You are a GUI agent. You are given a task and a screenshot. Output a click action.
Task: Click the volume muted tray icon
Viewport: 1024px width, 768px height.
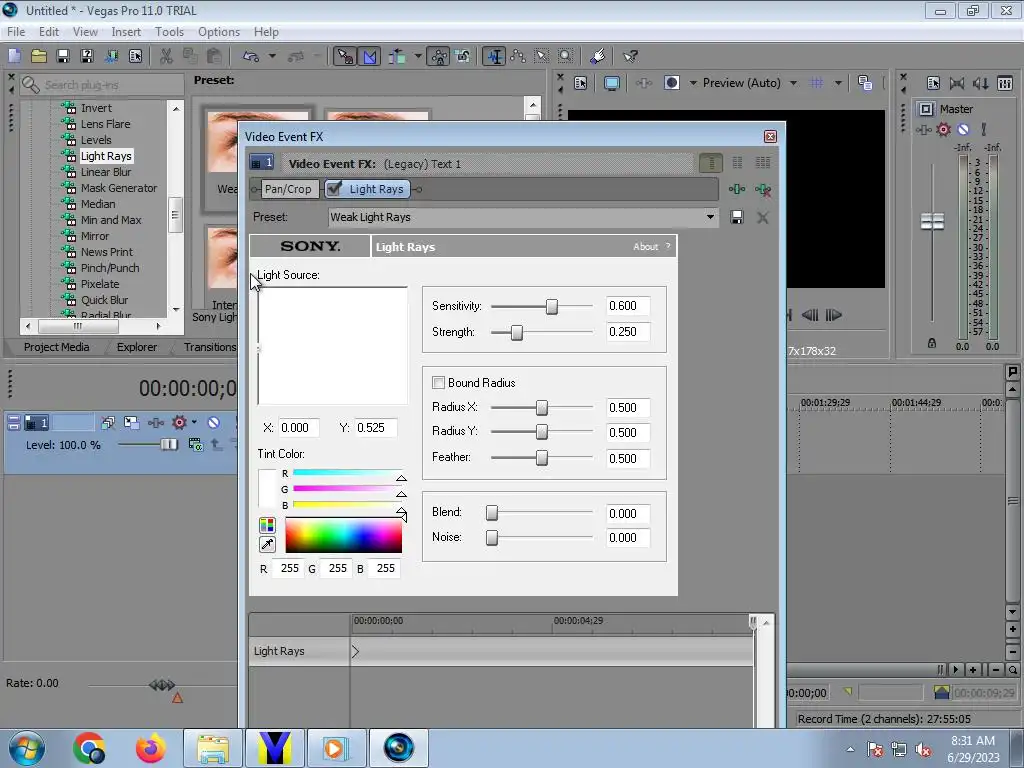(923, 750)
